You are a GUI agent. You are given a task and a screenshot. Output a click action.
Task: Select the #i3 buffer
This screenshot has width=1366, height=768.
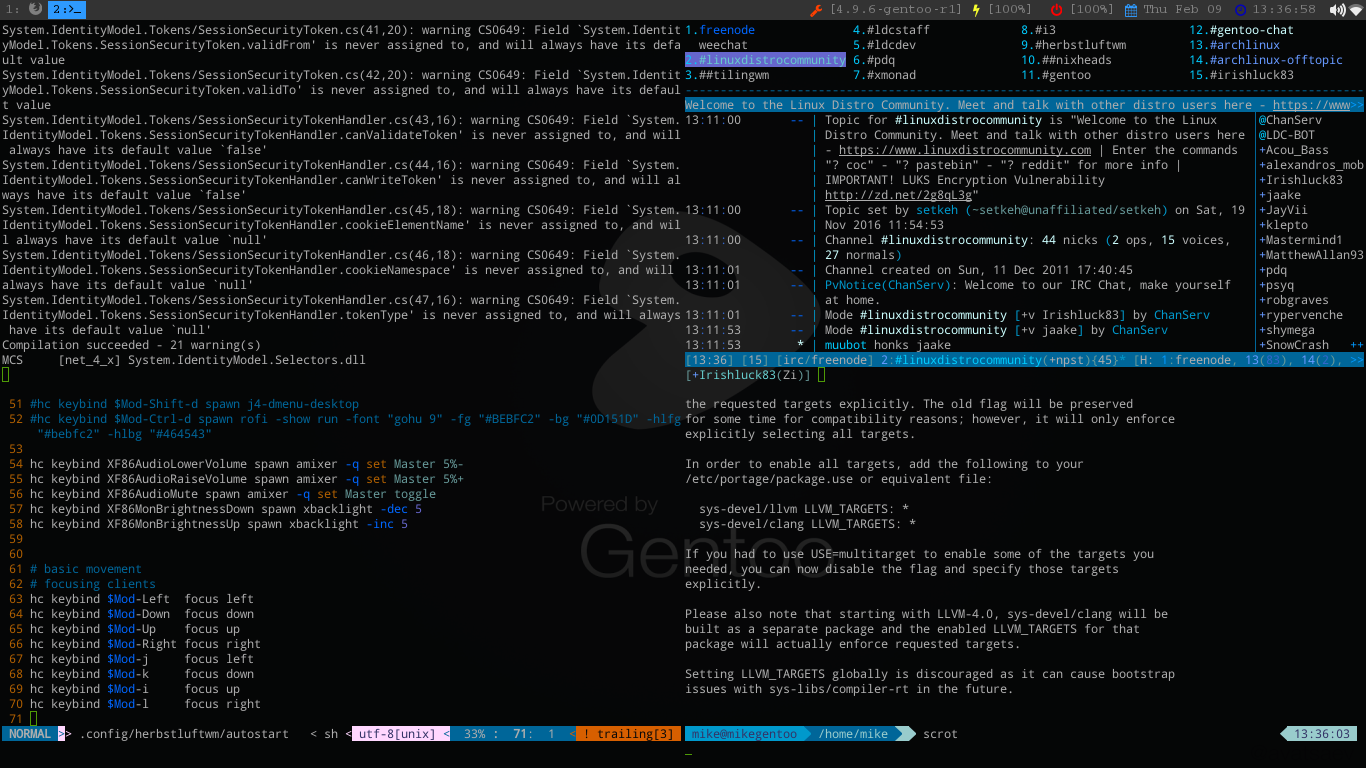tap(1038, 30)
